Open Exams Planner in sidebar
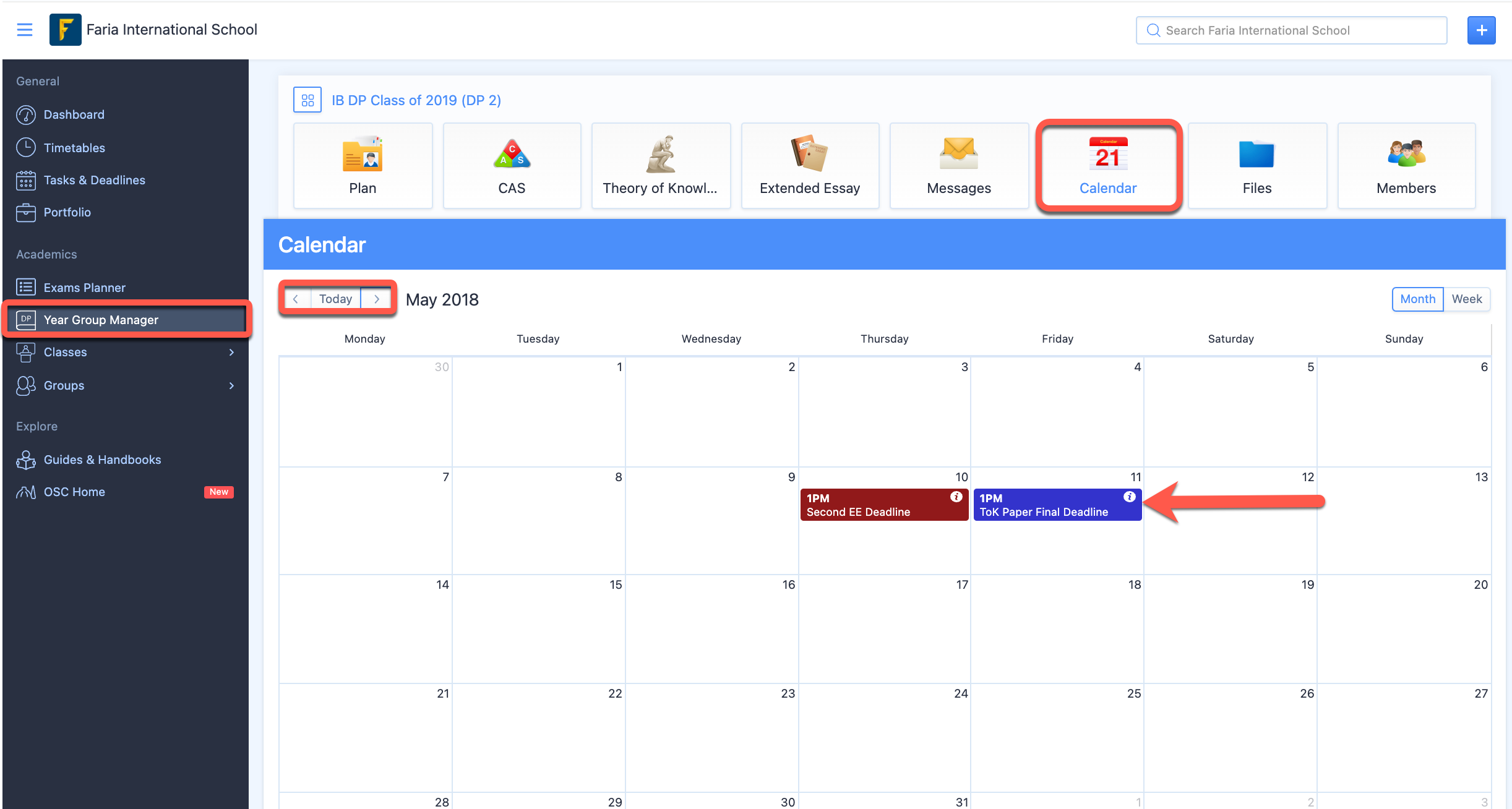 125,288
